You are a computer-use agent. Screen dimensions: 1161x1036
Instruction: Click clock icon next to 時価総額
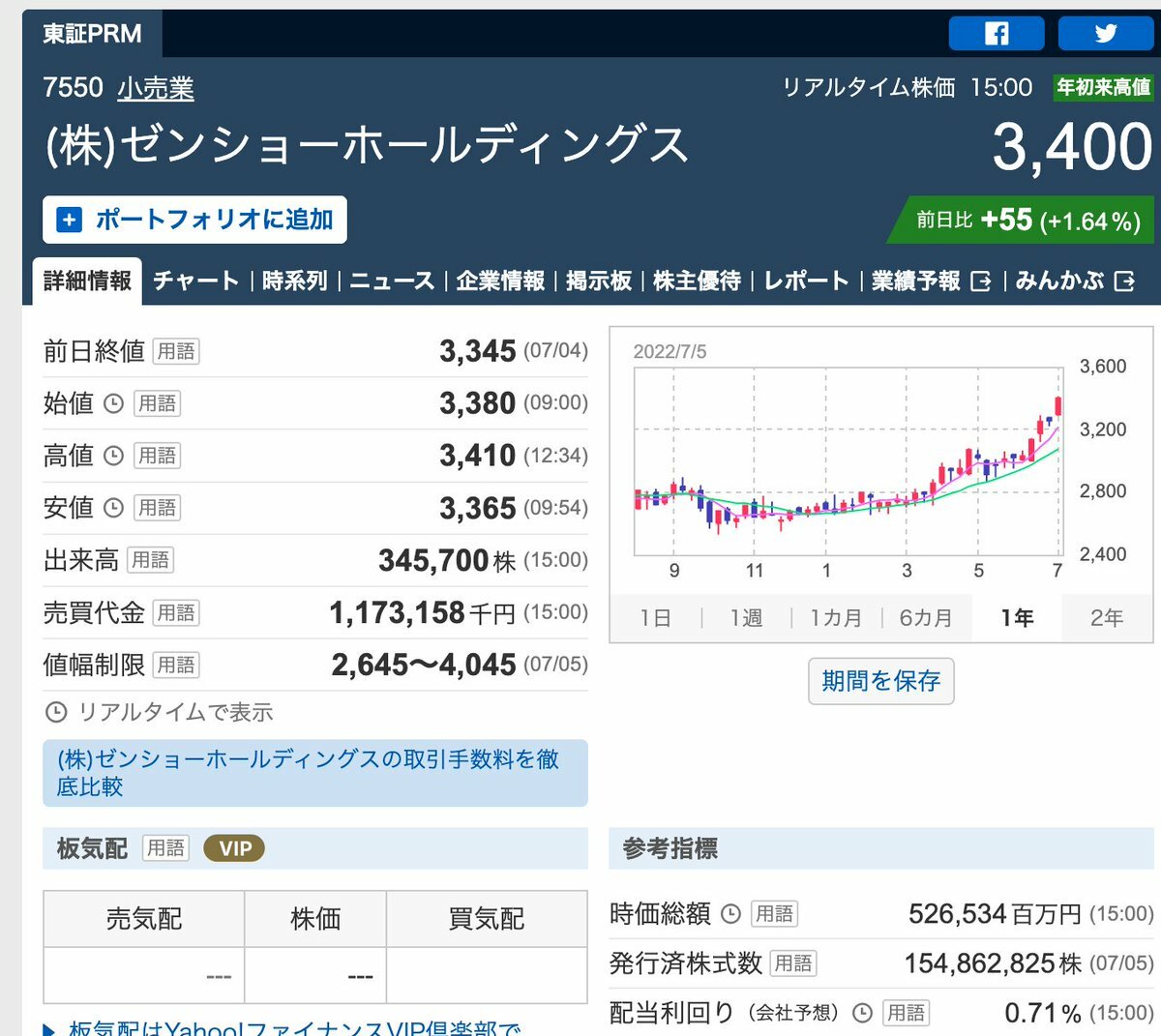pos(731,913)
